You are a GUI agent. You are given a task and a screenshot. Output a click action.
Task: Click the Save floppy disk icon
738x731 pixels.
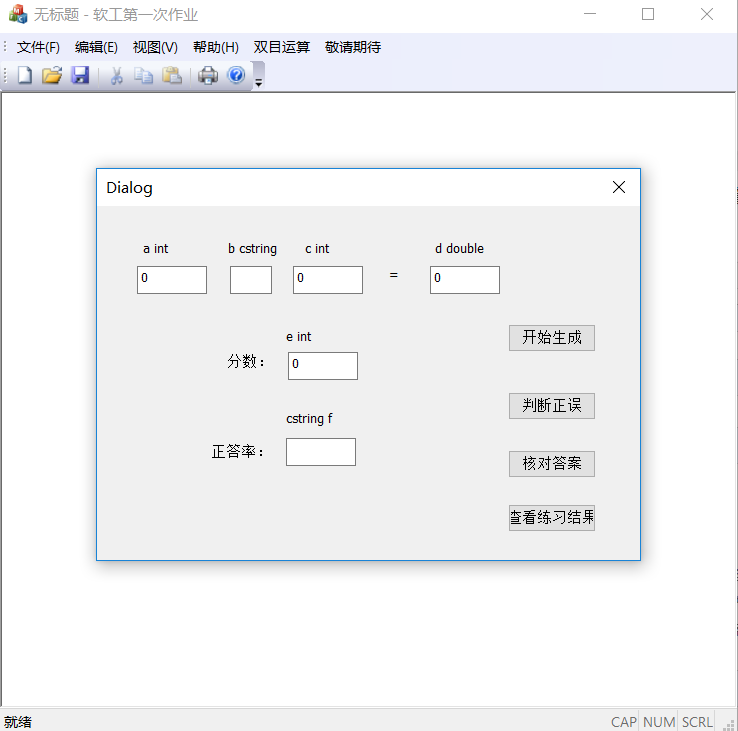[80, 75]
